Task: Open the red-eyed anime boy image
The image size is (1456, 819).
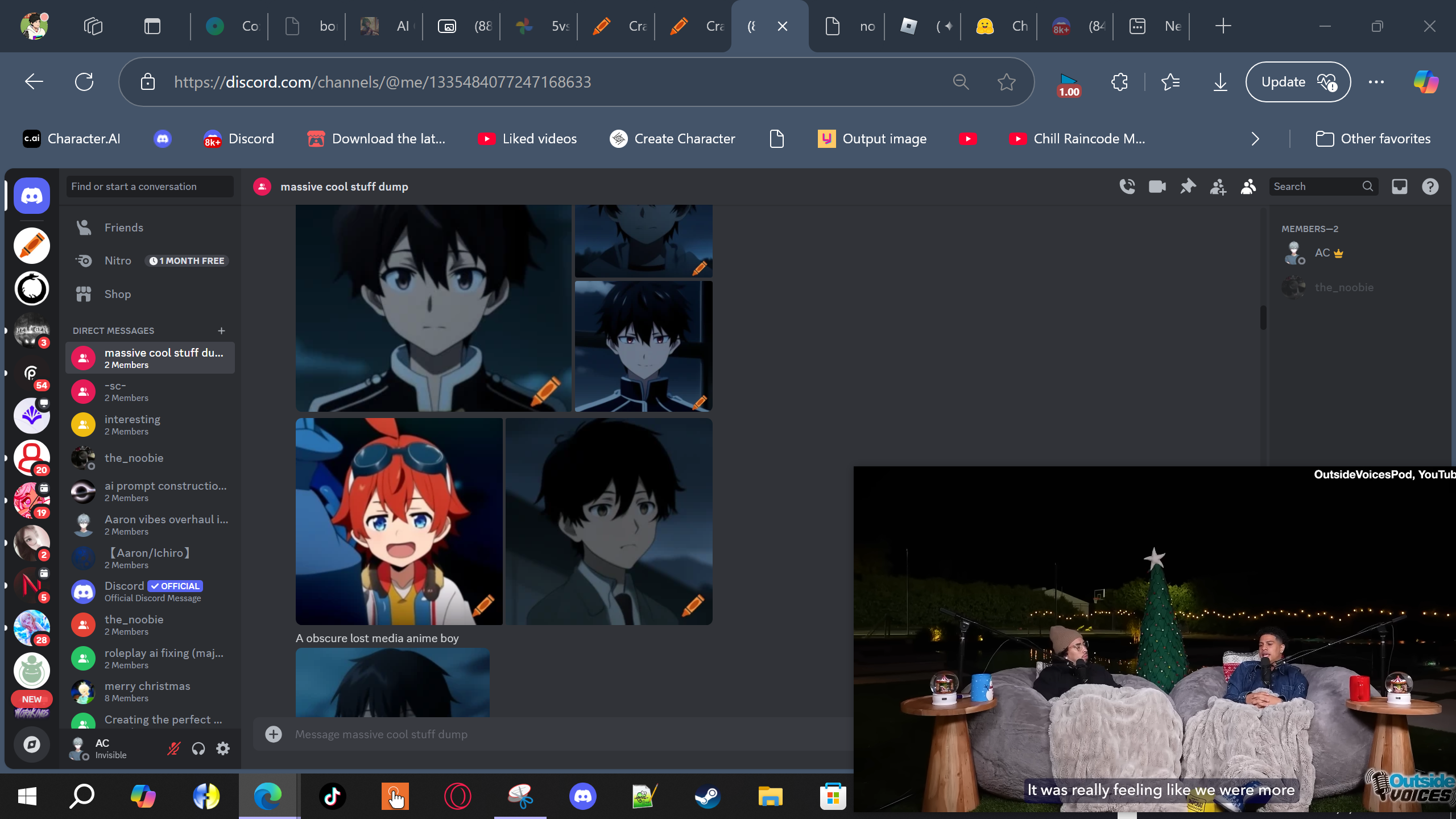Action: [x=644, y=346]
